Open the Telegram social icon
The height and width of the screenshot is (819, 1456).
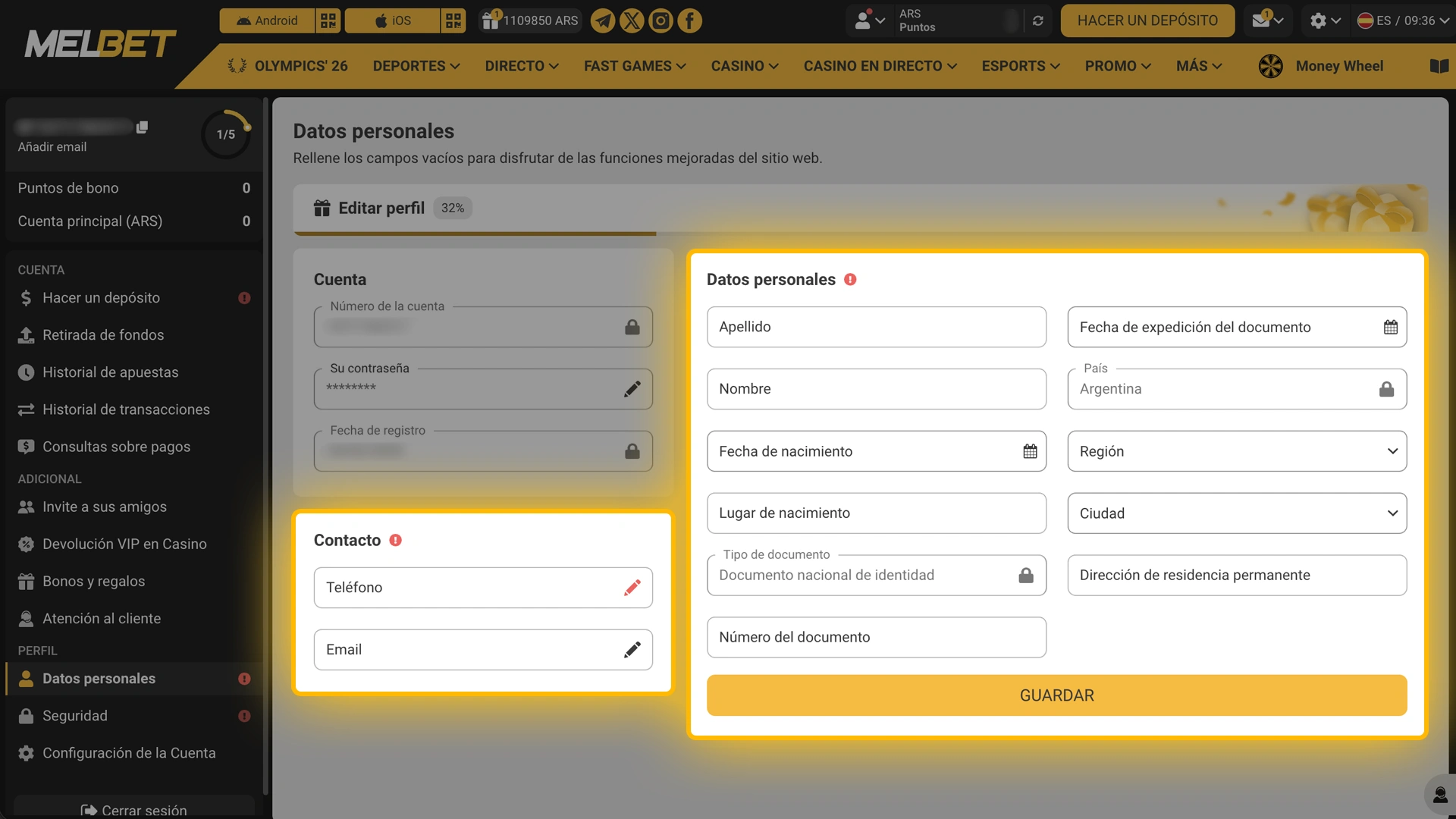click(x=603, y=20)
